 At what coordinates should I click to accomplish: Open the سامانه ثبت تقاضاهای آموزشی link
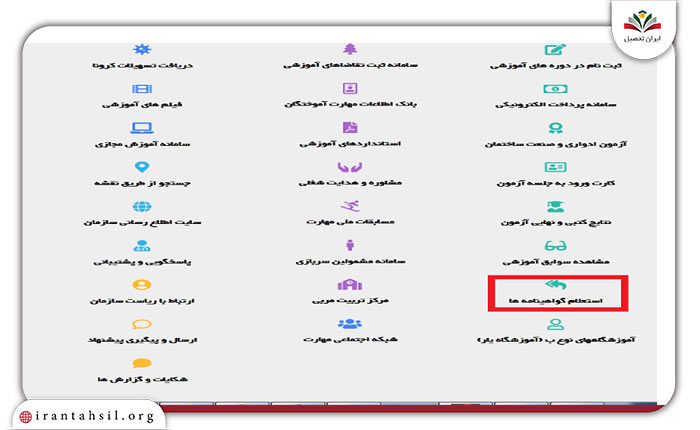pos(350,65)
